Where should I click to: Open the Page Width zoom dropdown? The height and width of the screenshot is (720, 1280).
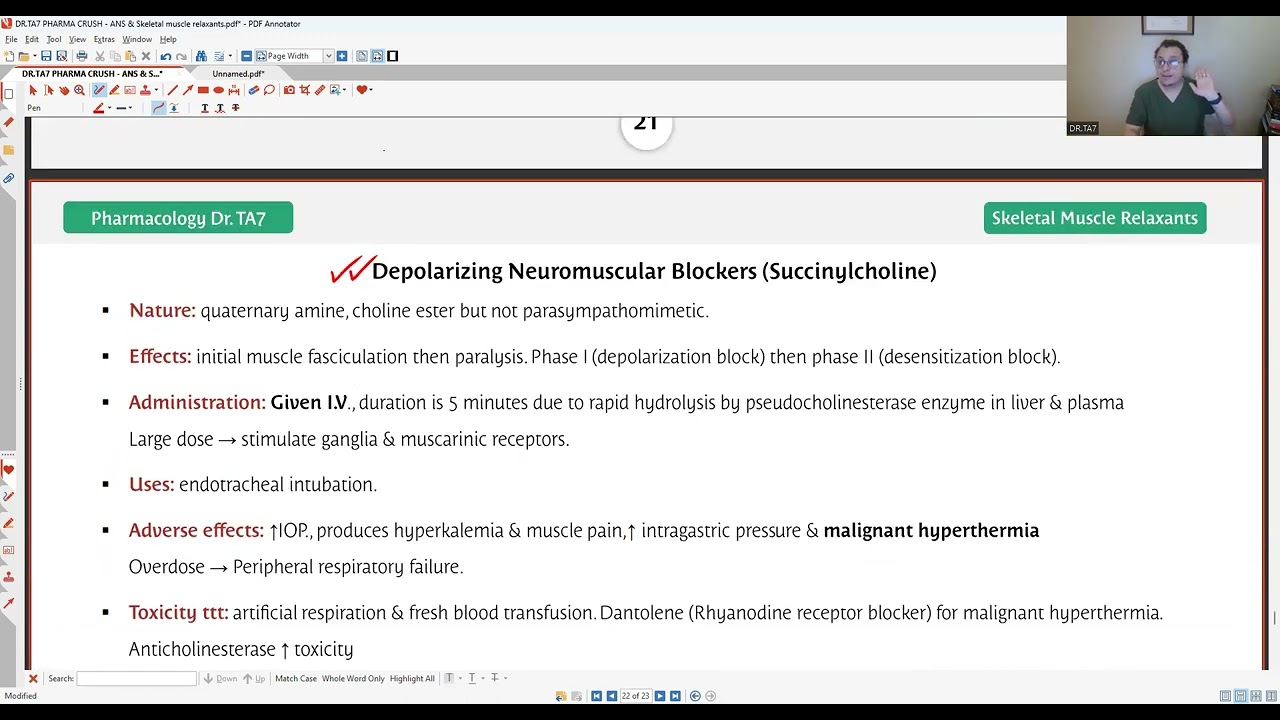point(328,56)
